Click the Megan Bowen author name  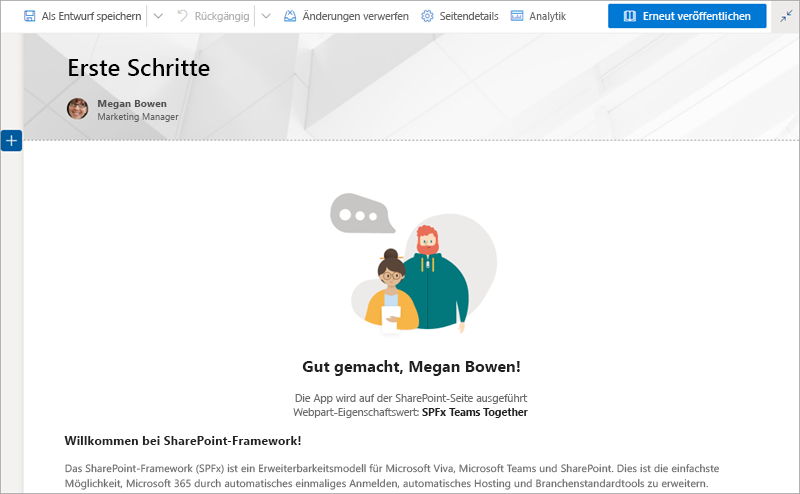pos(132,104)
